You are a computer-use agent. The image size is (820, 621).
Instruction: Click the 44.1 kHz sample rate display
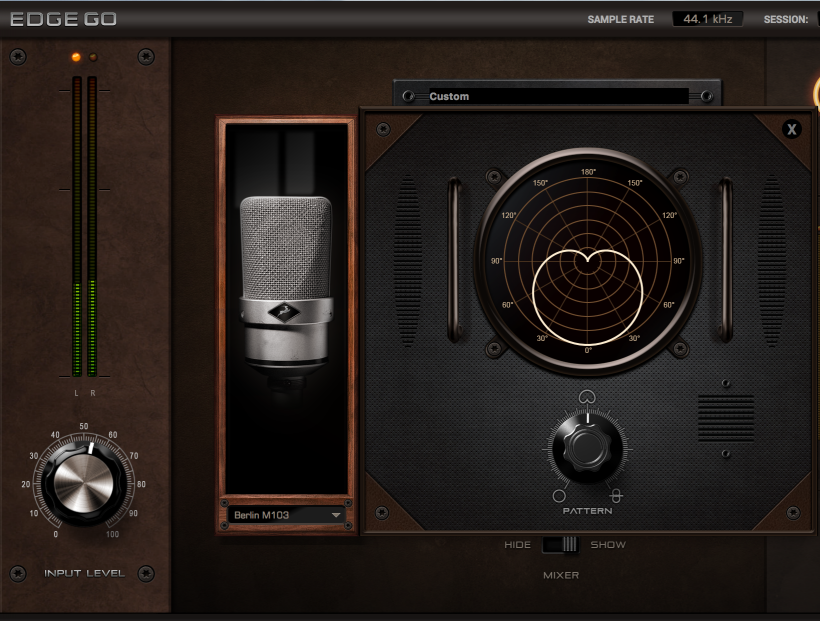[708, 19]
